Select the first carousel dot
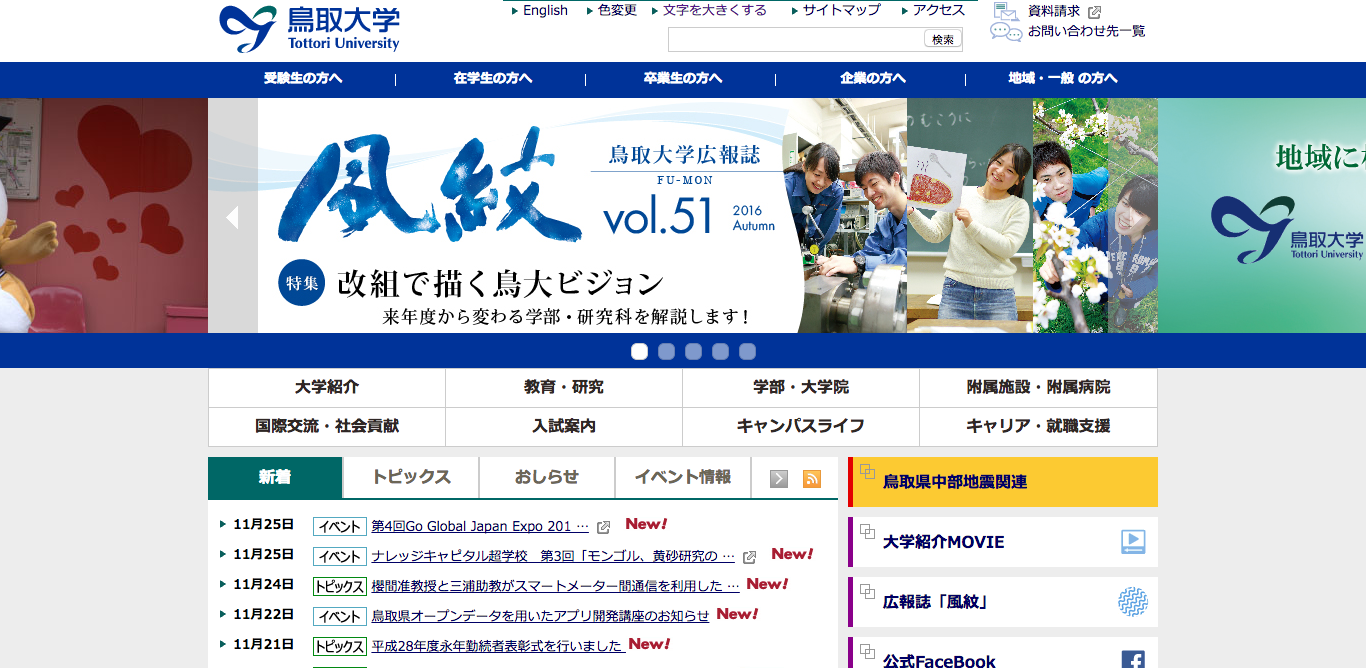The height and width of the screenshot is (668, 1366). pyautogui.click(x=640, y=351)
